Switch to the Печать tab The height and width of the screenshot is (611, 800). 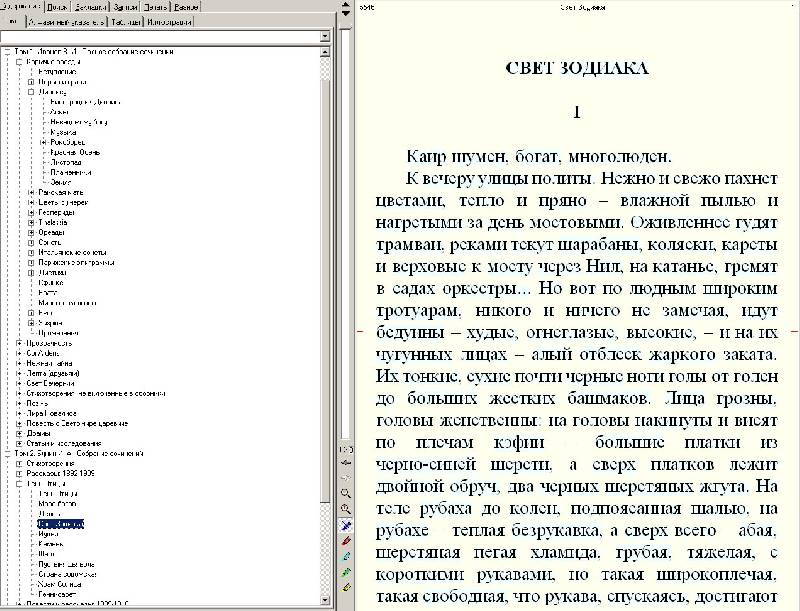click(155, 7)
